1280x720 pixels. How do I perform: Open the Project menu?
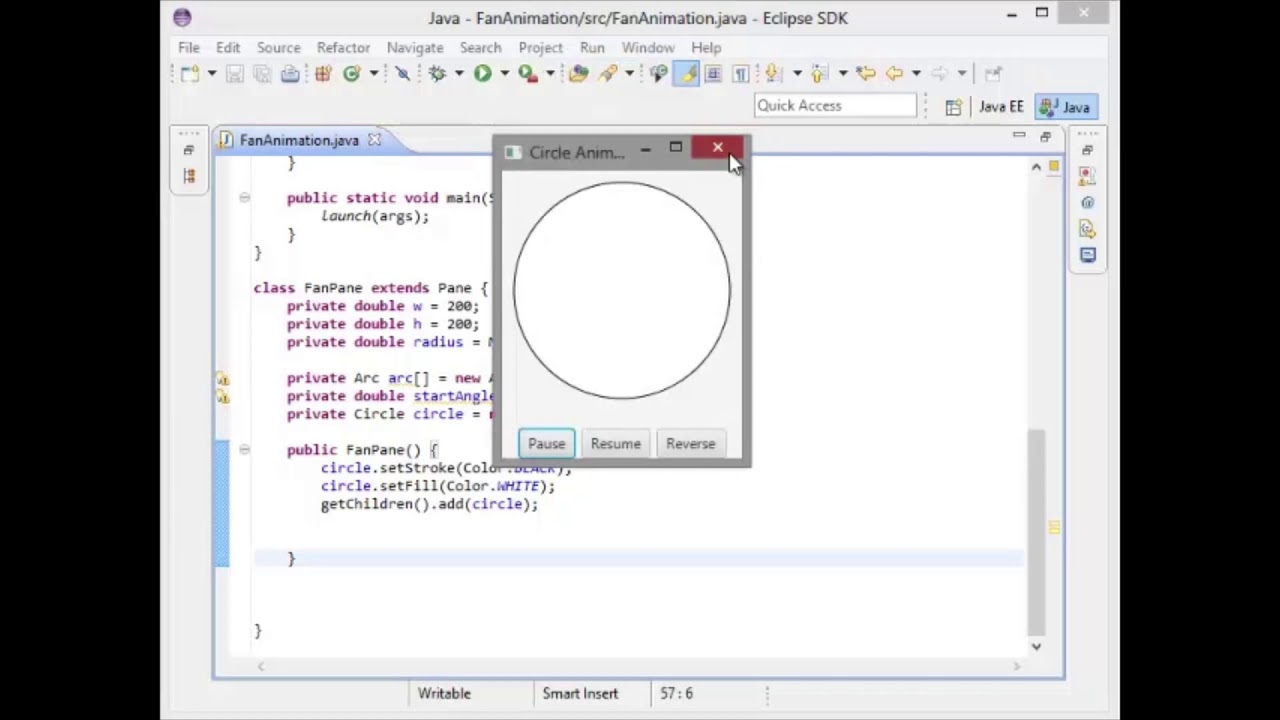[540, 47]
